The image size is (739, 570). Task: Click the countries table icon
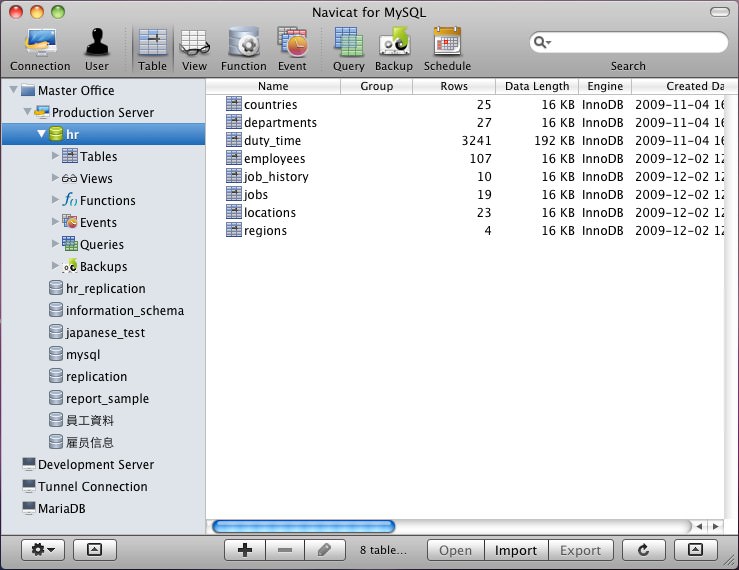coord(234,104)
